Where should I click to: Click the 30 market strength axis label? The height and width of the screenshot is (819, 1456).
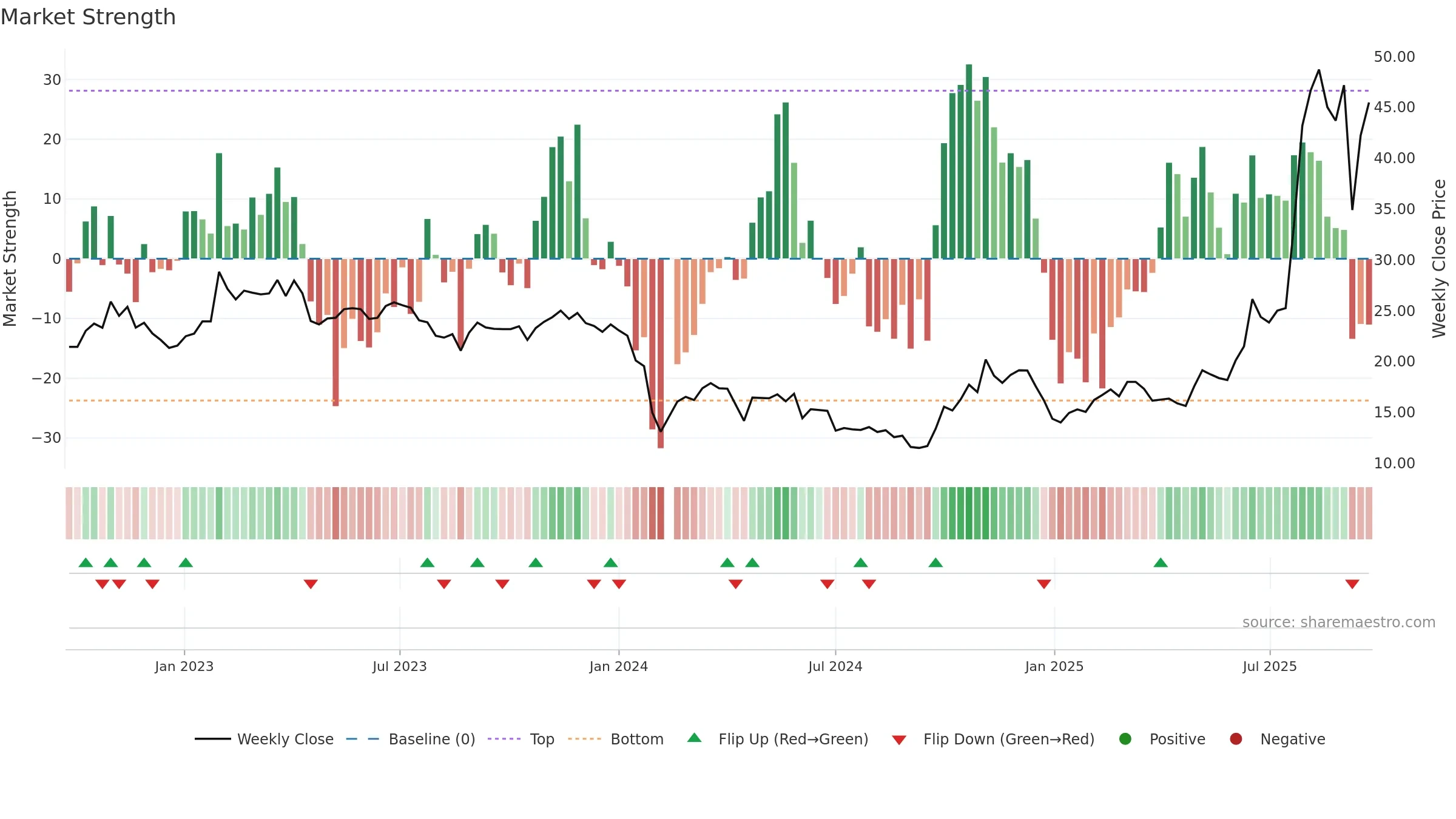click(52, 79)
